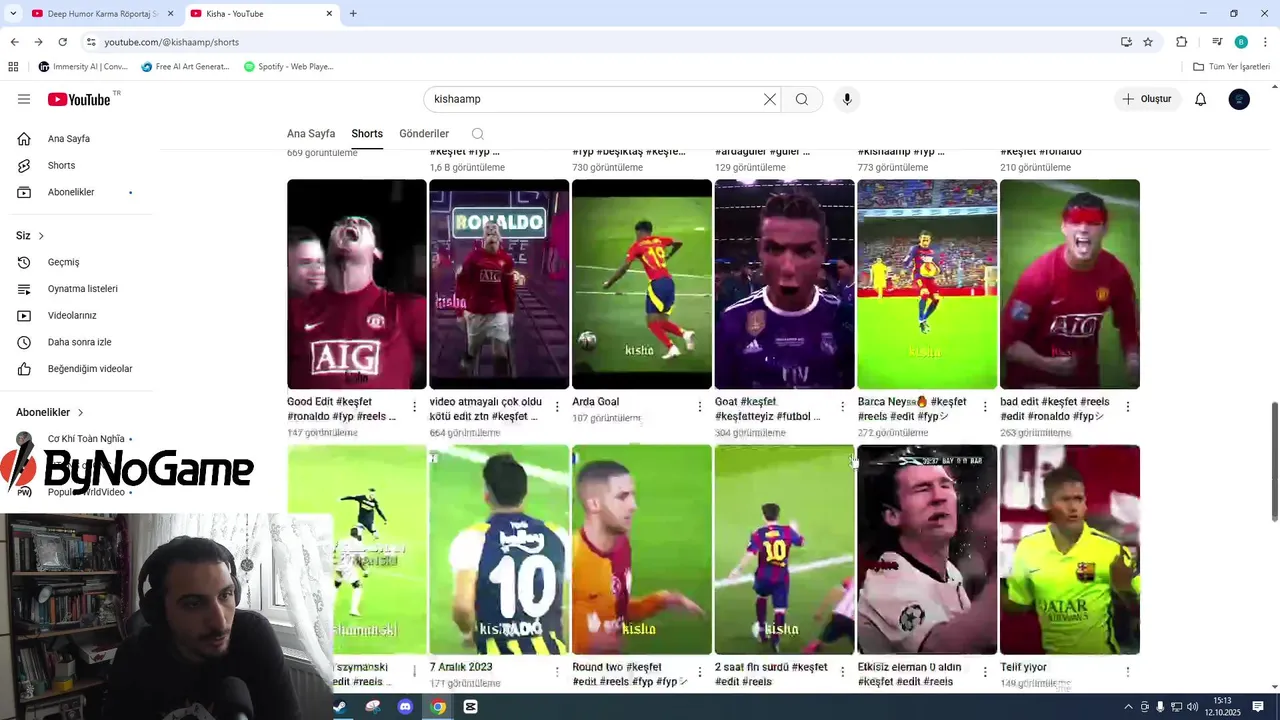Open options menu for bad edit short
Screen dimensions: 1280x720
[1128, 407]
